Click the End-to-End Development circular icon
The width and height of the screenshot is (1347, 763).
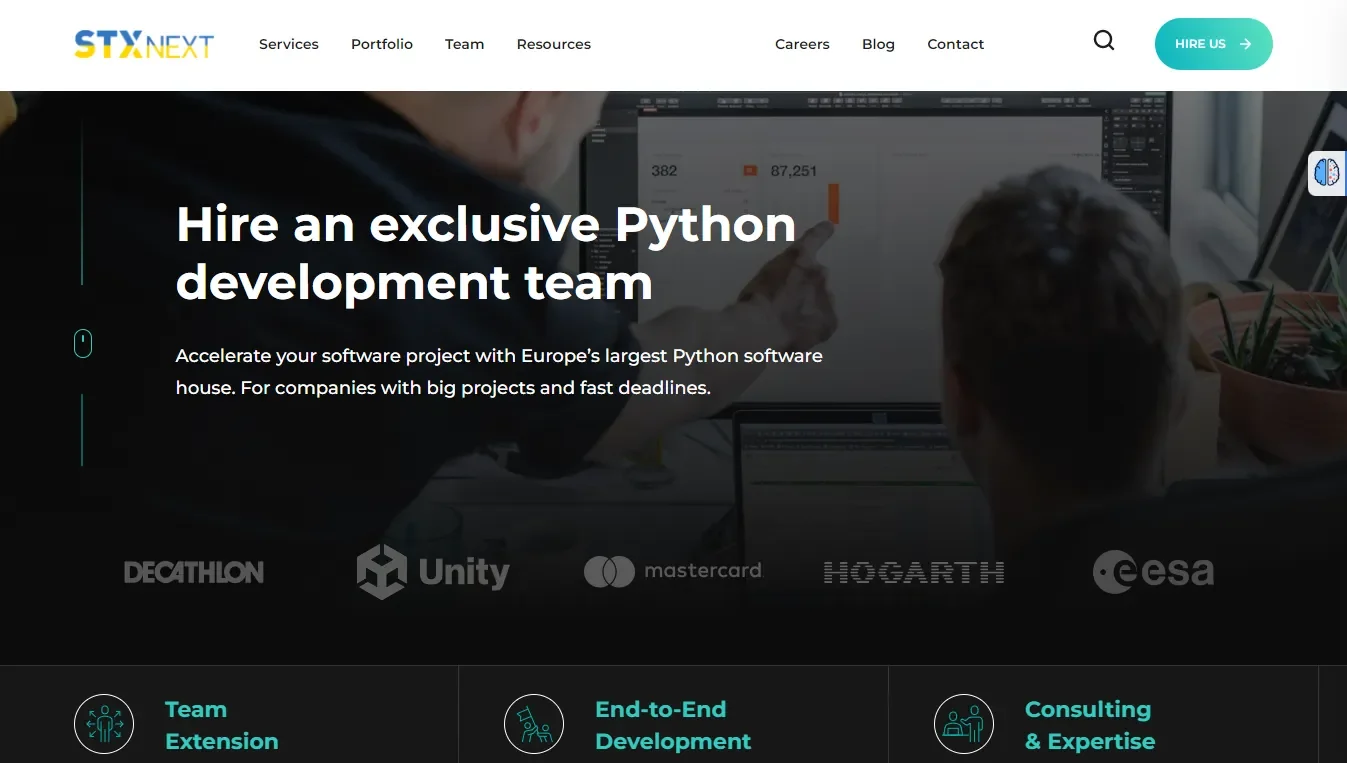pos(534,724)
